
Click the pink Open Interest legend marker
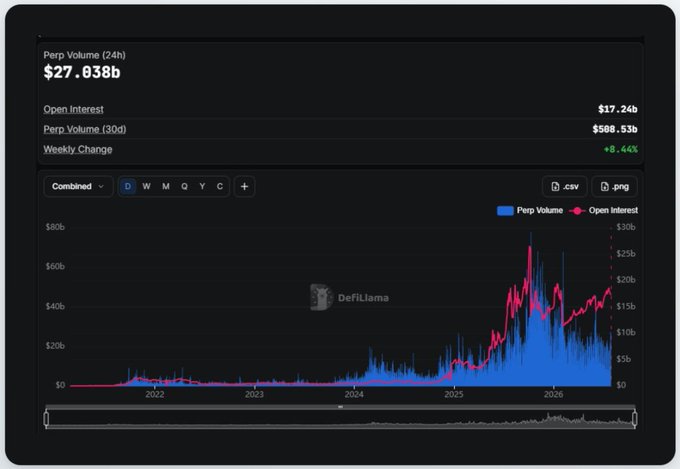[x=577, y=211]
